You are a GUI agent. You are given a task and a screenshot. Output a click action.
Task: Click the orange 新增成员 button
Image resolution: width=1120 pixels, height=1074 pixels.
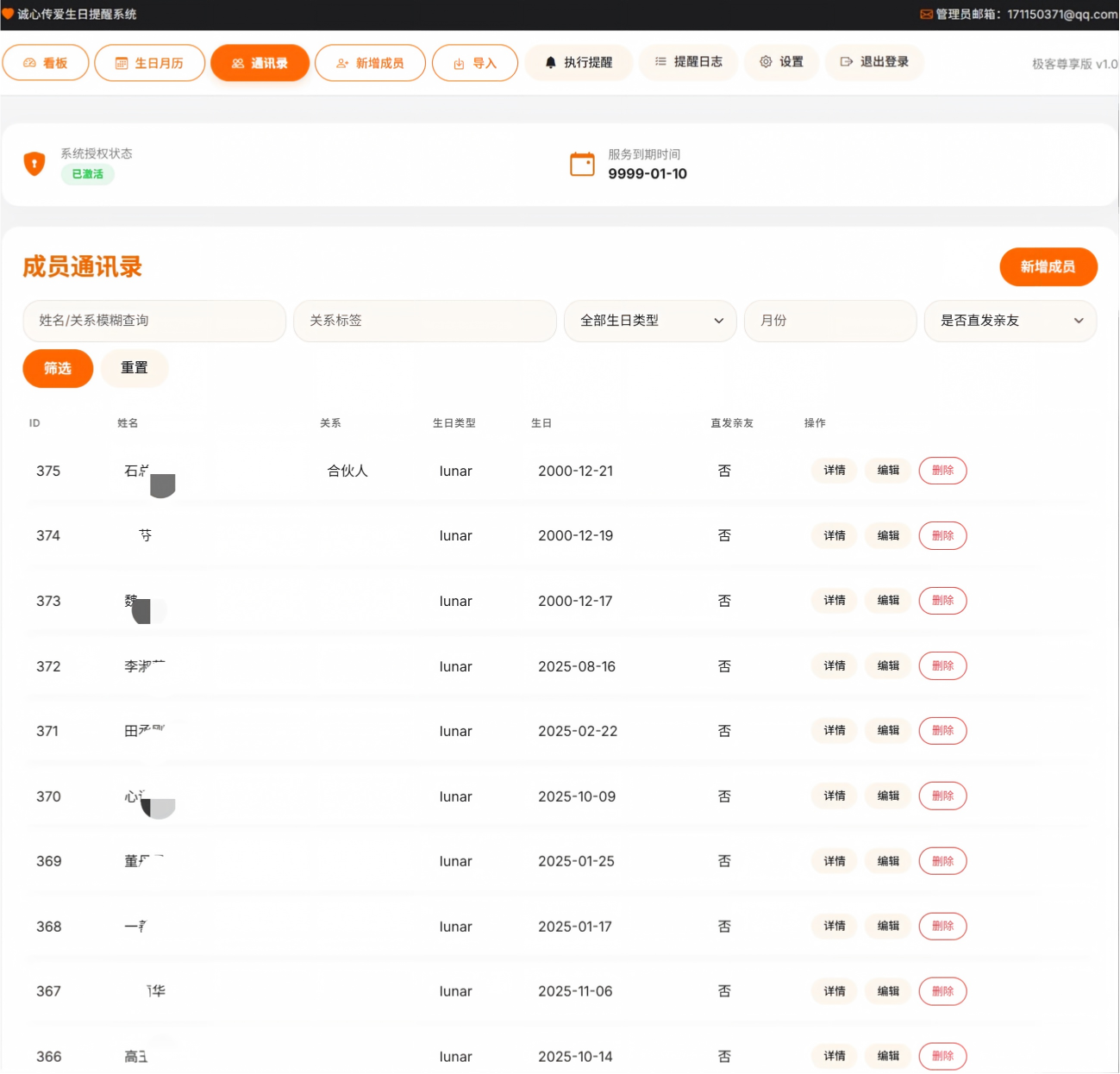coord(1048,266)
